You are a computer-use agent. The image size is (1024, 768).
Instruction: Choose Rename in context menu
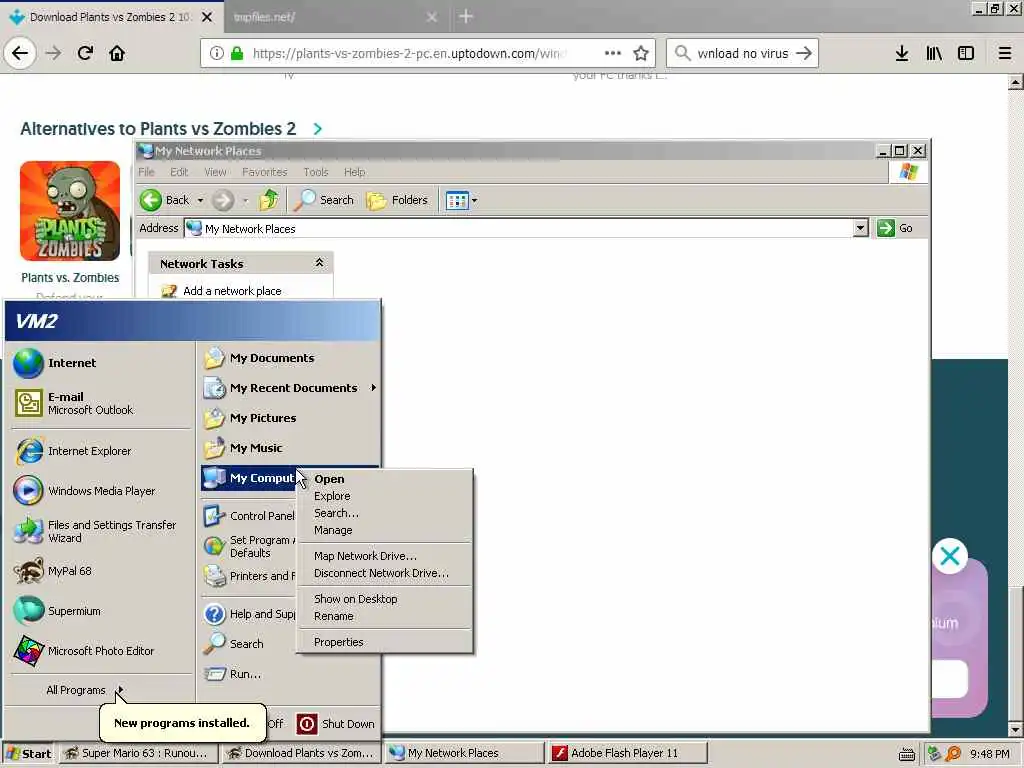(385, 616)
